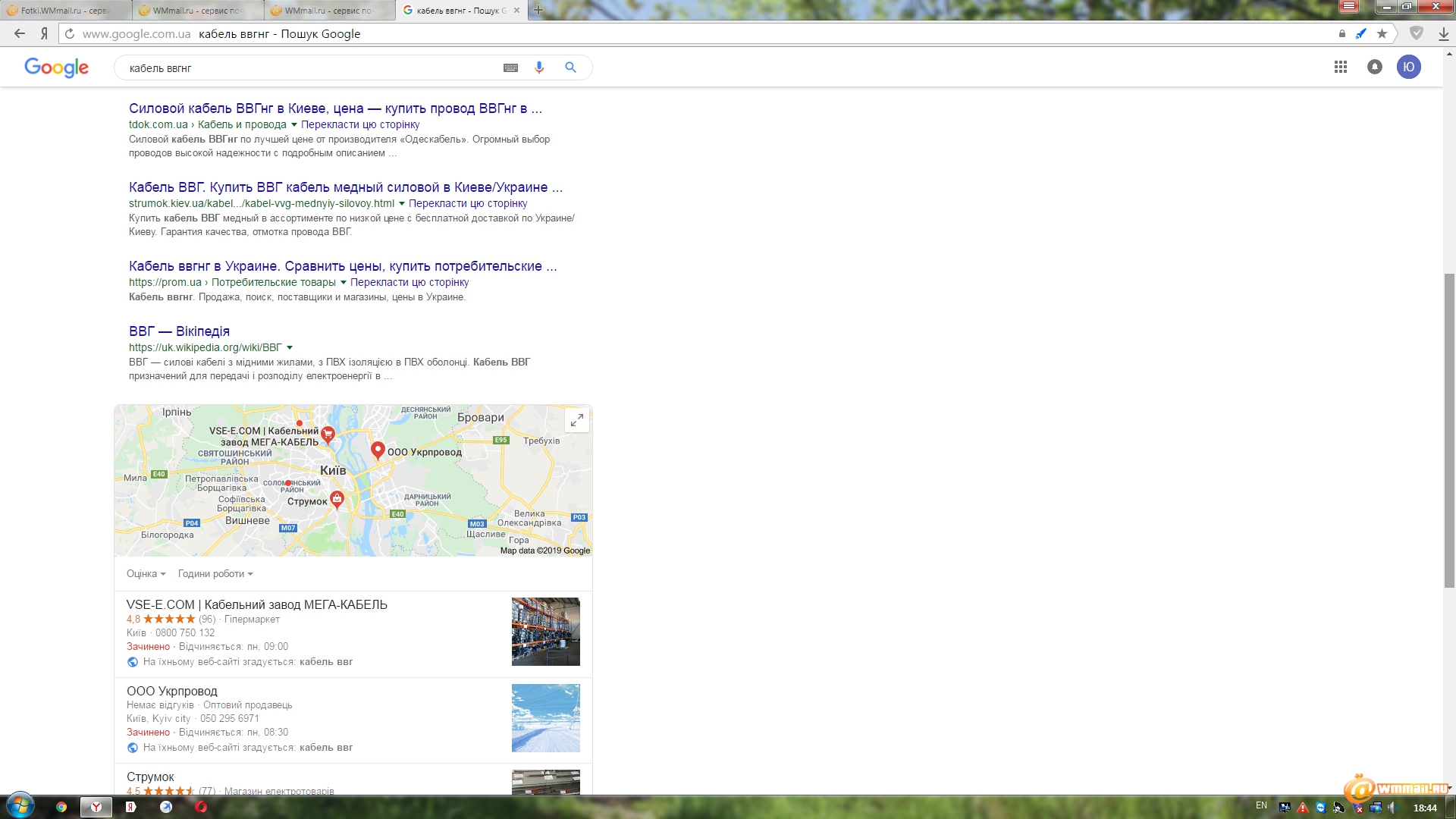Open the browser hamburger menu
This screenshot has width=1456, height=819.
1349,7
